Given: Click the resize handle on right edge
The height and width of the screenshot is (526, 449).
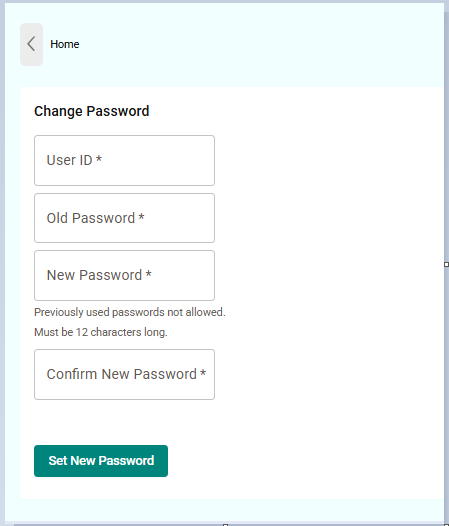Looking at the screenshot, I should tap(446, 265).
